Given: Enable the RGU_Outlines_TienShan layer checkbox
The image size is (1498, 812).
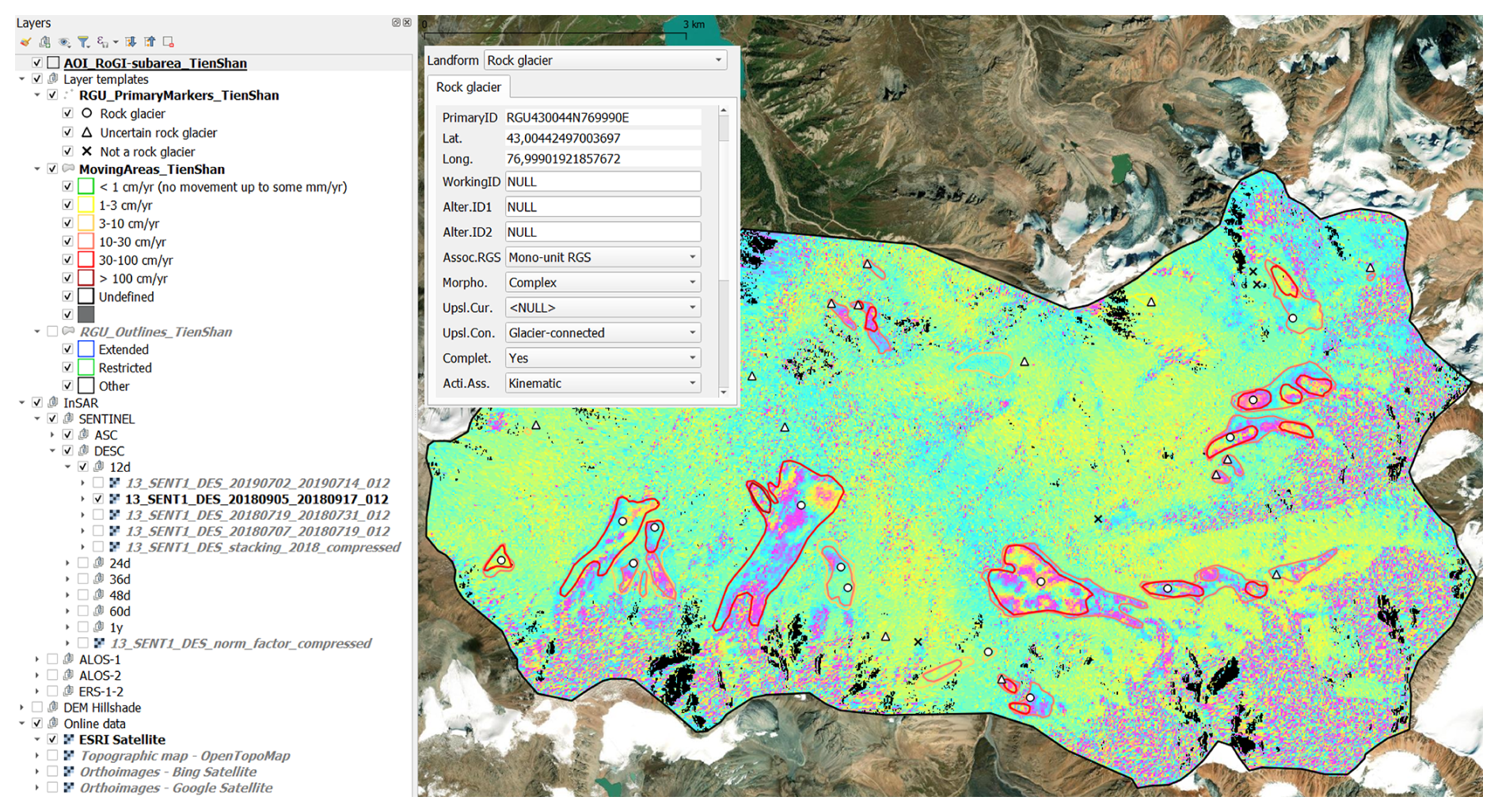Looking at the screenshot, I should (x=52, y=332).
